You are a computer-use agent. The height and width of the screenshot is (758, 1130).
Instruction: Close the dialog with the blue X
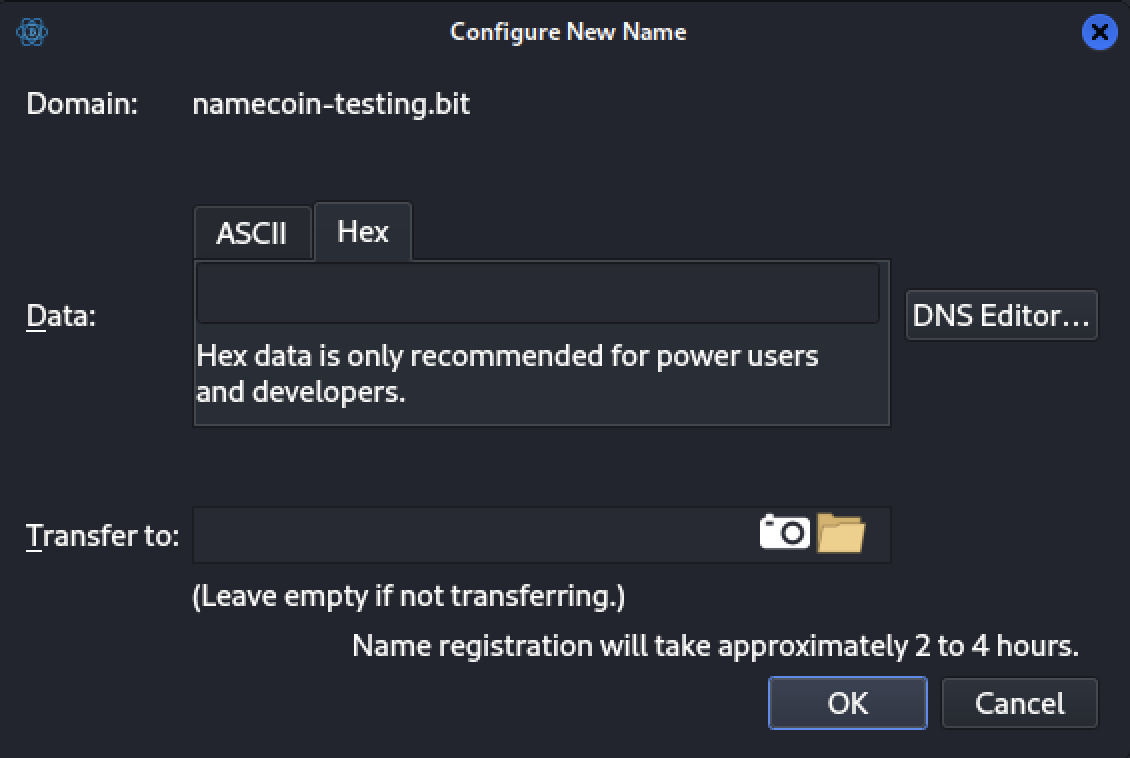(x=1099, y=31)
